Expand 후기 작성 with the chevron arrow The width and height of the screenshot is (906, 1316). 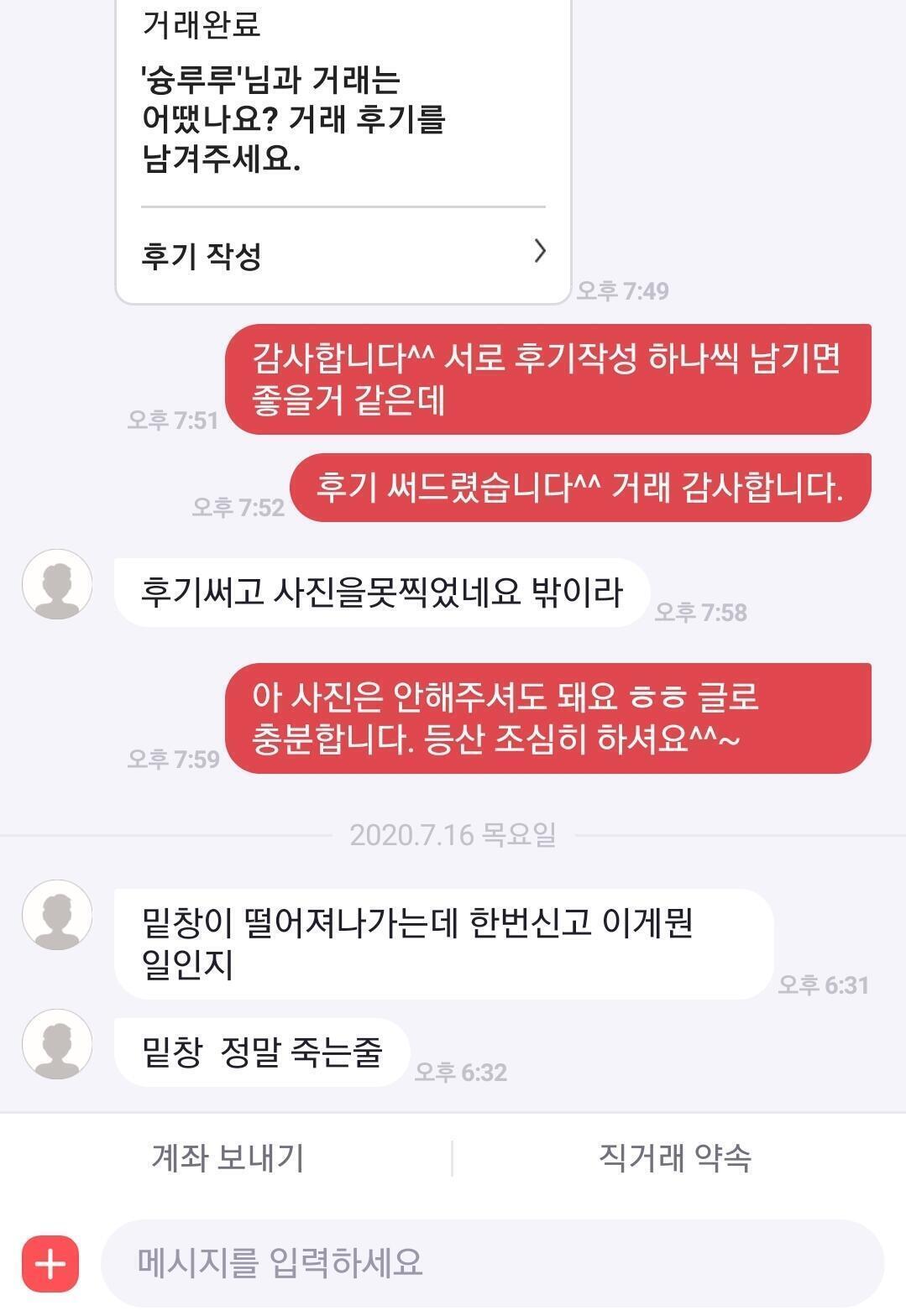coord(540,251)
